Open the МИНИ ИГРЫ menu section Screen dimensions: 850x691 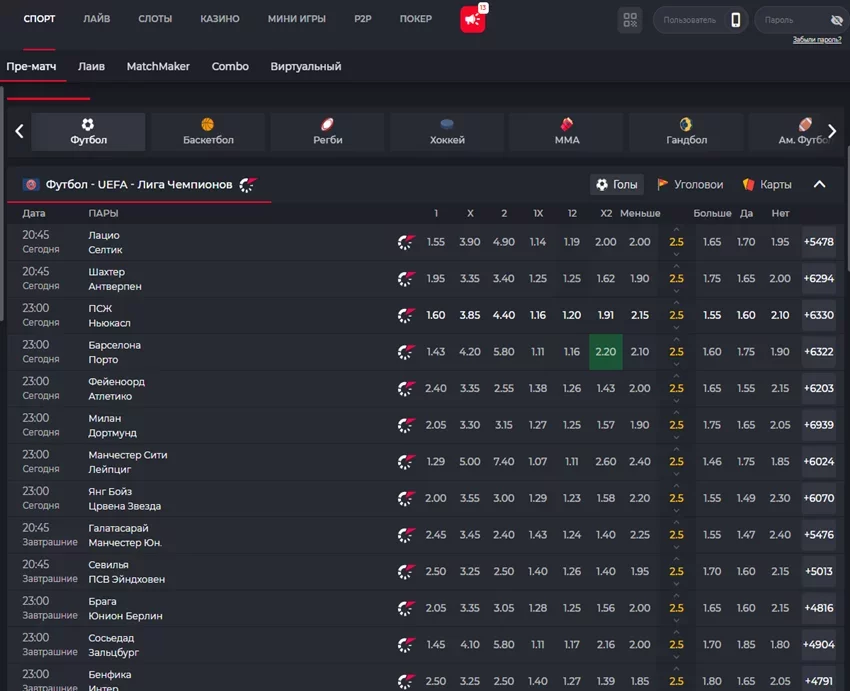[297, 19]
